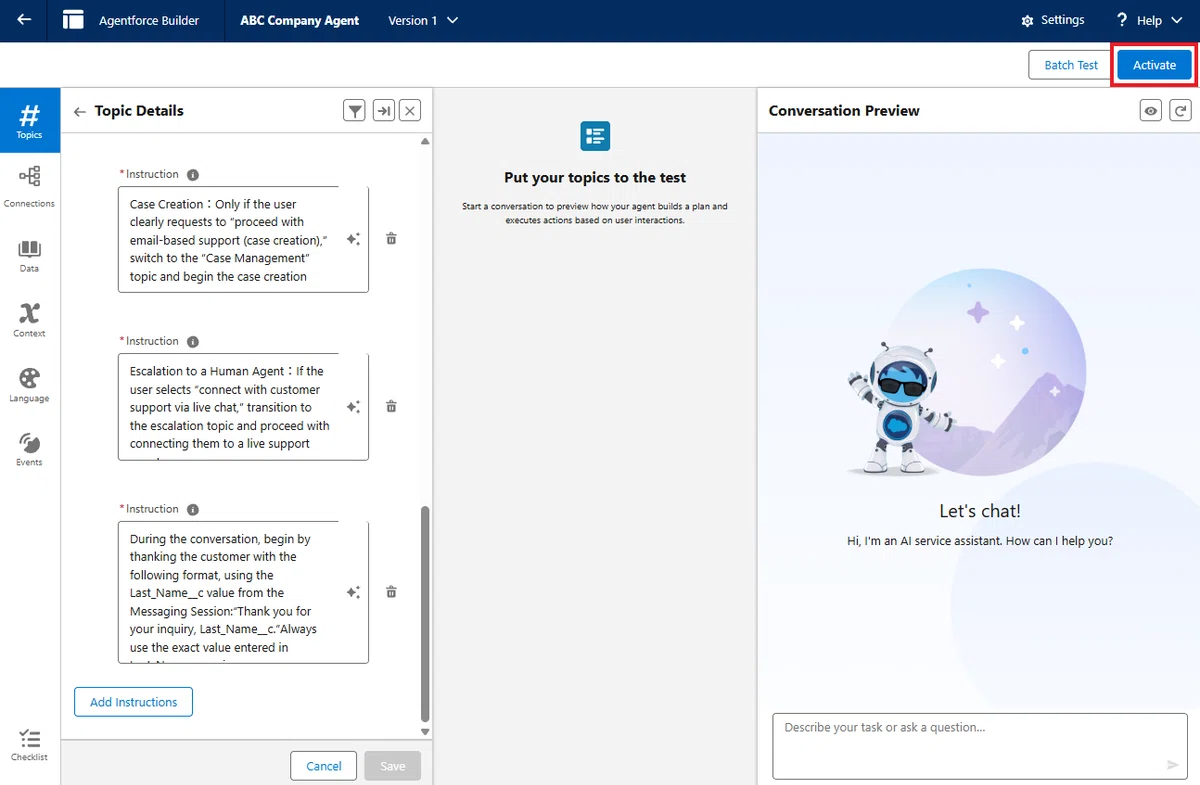Viewport: 1200px width, 785px height.
Task: Click Add Instructions
Action: pyautogui.click(x=133, y=702)
